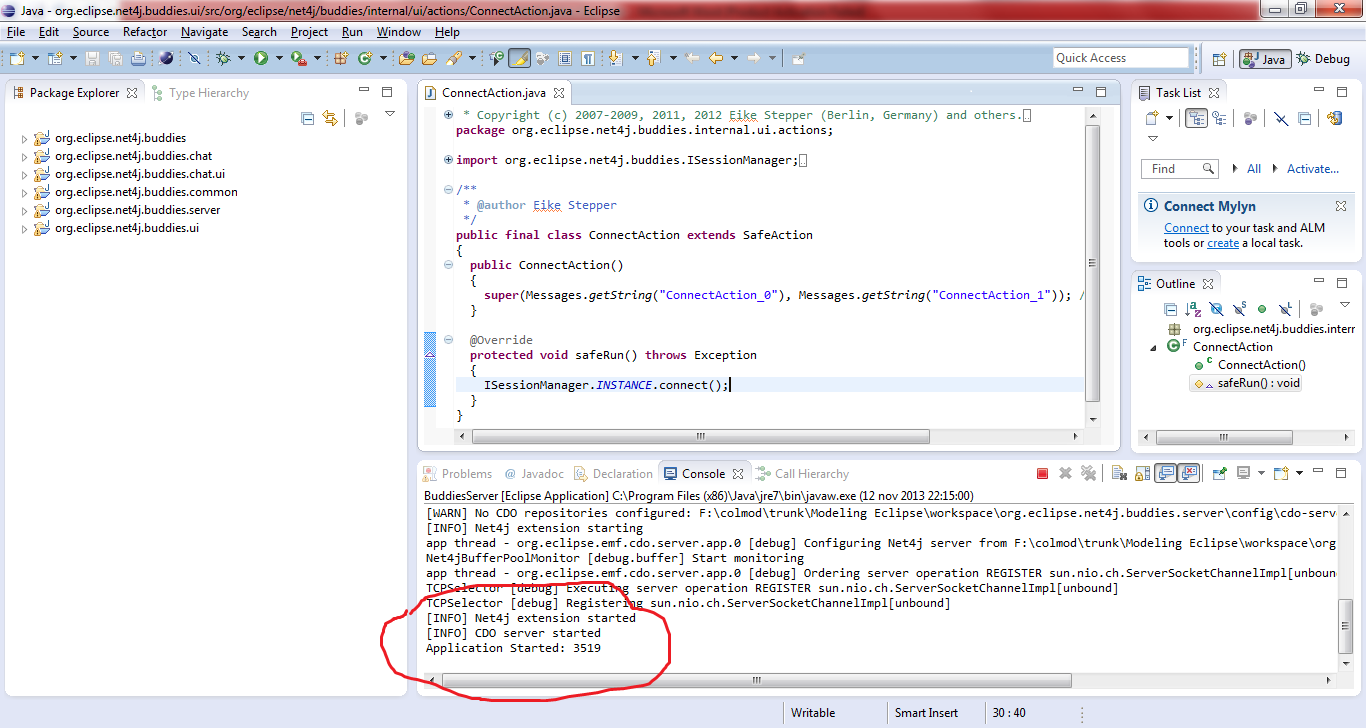Terminate the BuddiesServer with red stop icon

1042,473
